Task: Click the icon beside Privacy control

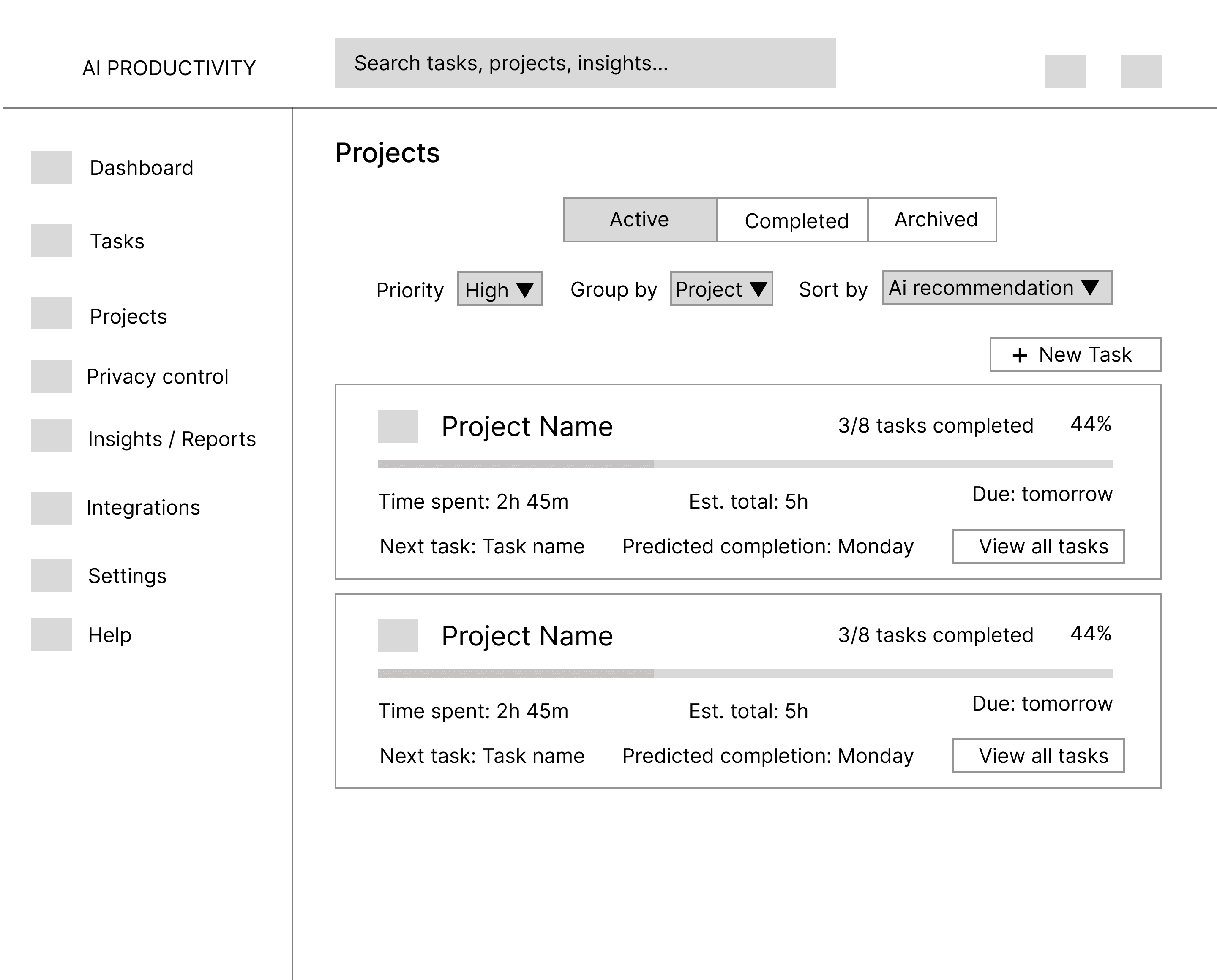Action: [52, 376]
